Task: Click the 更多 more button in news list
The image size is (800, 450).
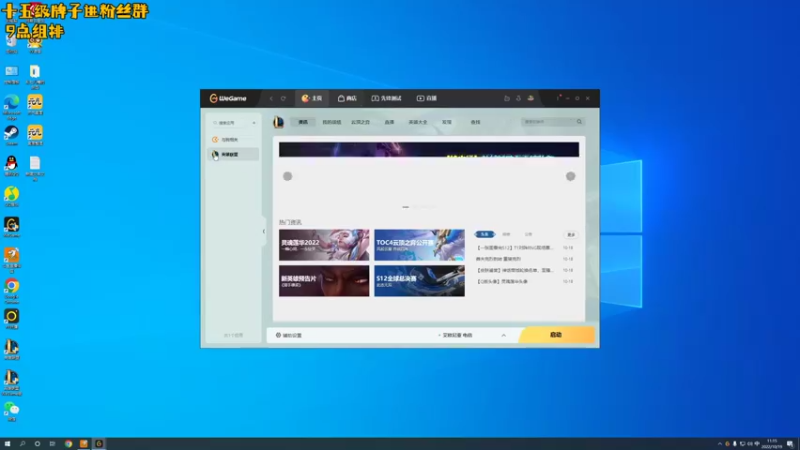Action: pyautogui.click(x=571, y=235)
